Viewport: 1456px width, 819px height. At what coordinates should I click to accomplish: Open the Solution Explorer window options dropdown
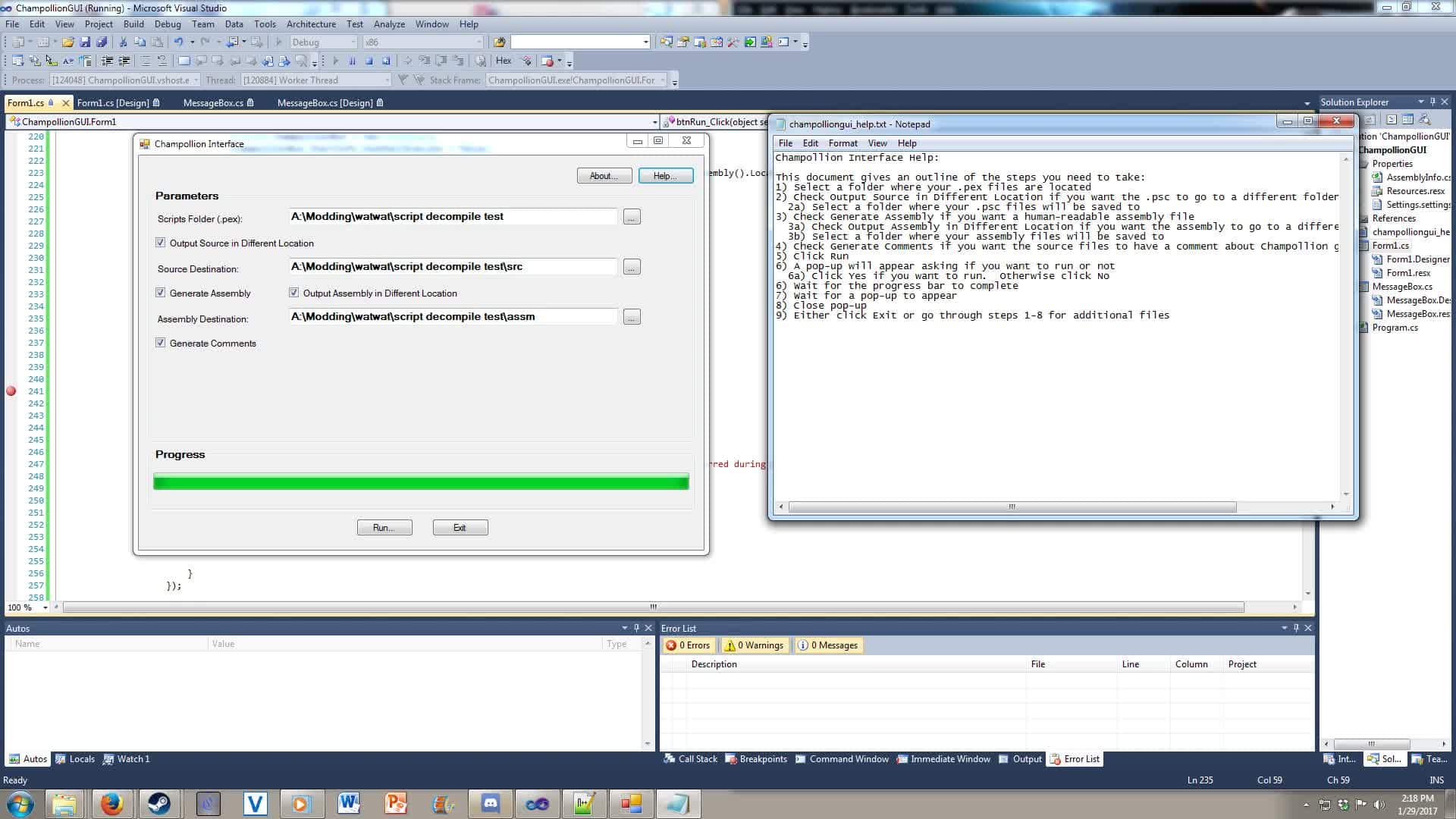click(x=1420, y=102)
